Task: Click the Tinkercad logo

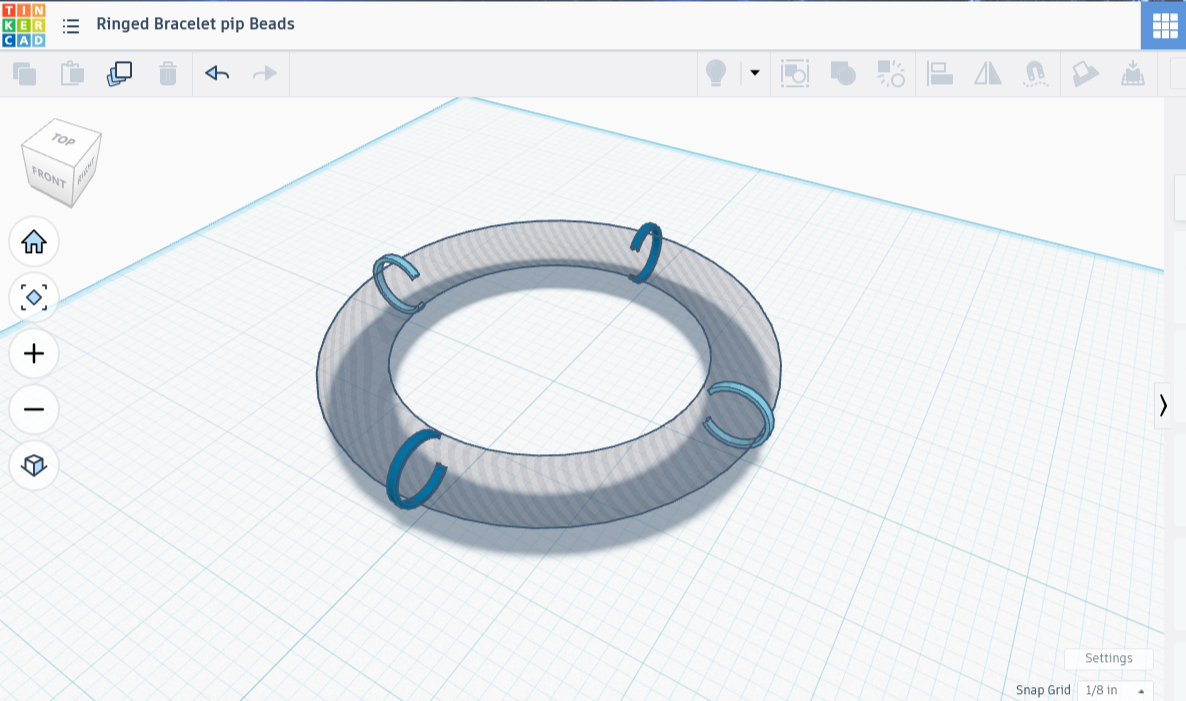Action: (x=23, y=25)
